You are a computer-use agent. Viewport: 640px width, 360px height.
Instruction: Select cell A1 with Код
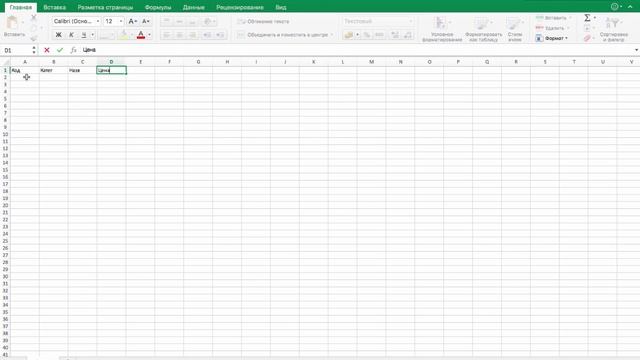click(25, 70)
